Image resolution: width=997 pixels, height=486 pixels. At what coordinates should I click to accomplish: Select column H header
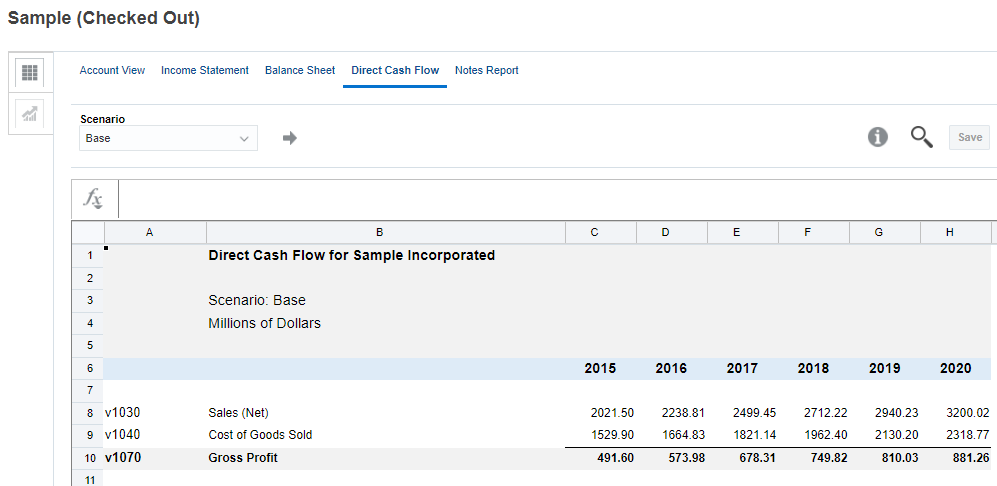(x=956, y=232)
